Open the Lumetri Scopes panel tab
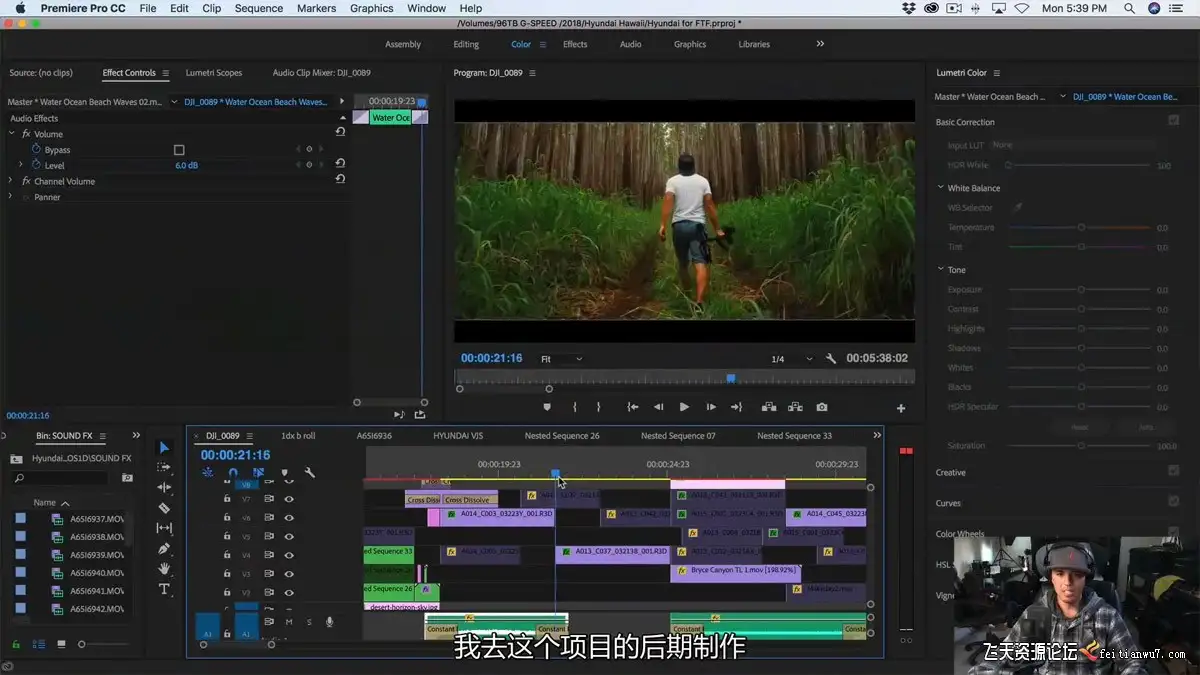Image resolution: width=1200 pixels, height=675 pixels. pos(214,73)
